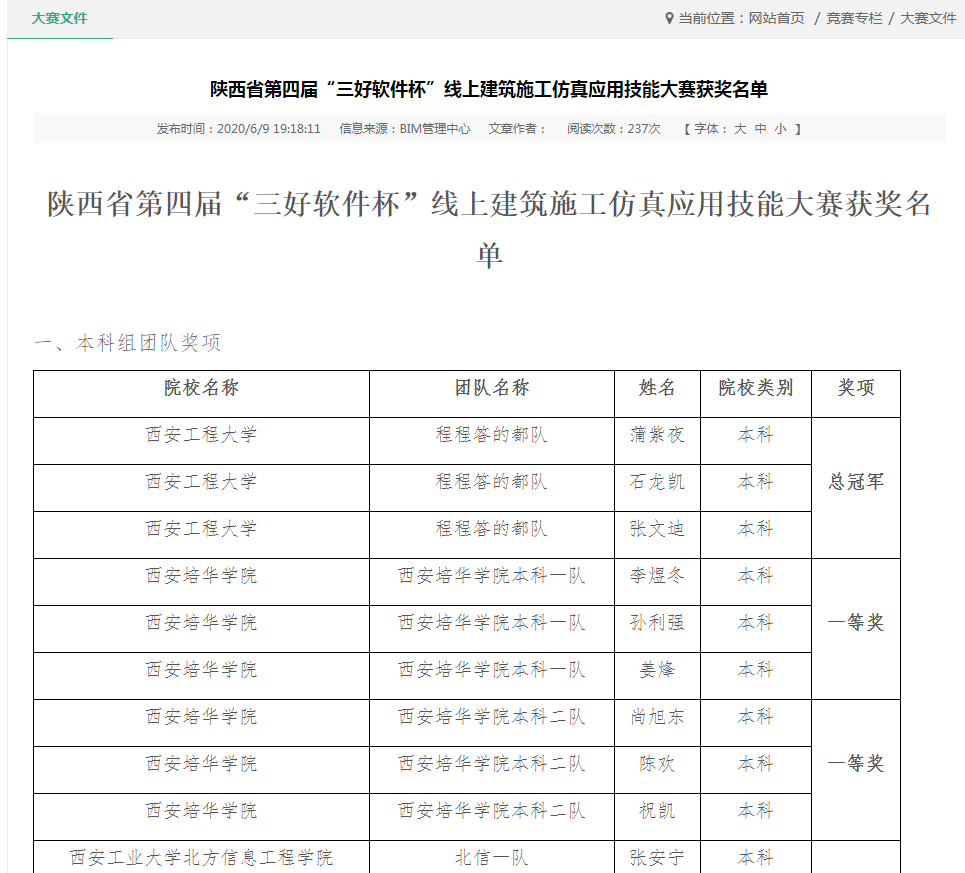Click 西安工业大学北方信息工程学院 school cell

point(201,858)
